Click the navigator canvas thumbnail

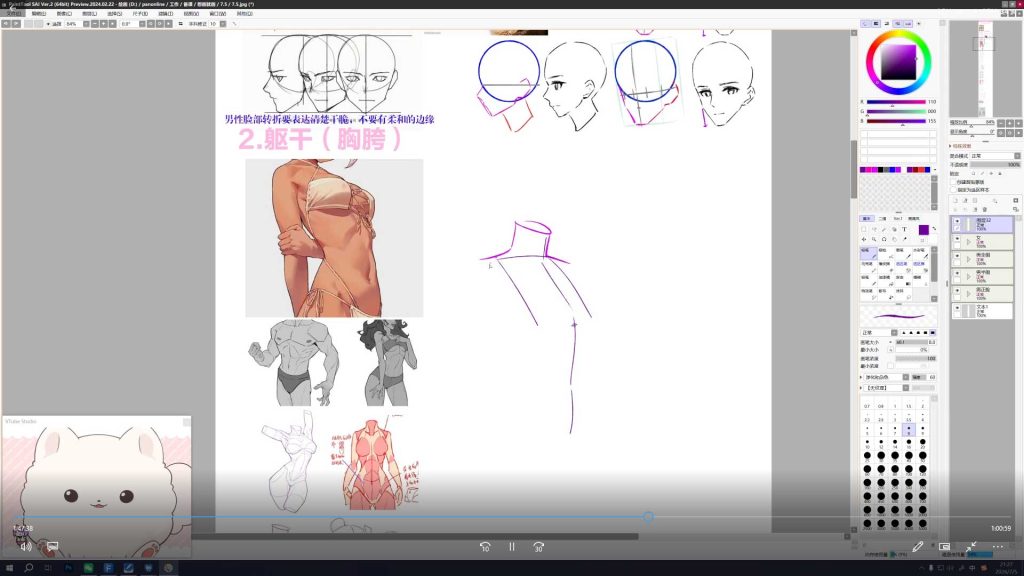coord(985,69)
